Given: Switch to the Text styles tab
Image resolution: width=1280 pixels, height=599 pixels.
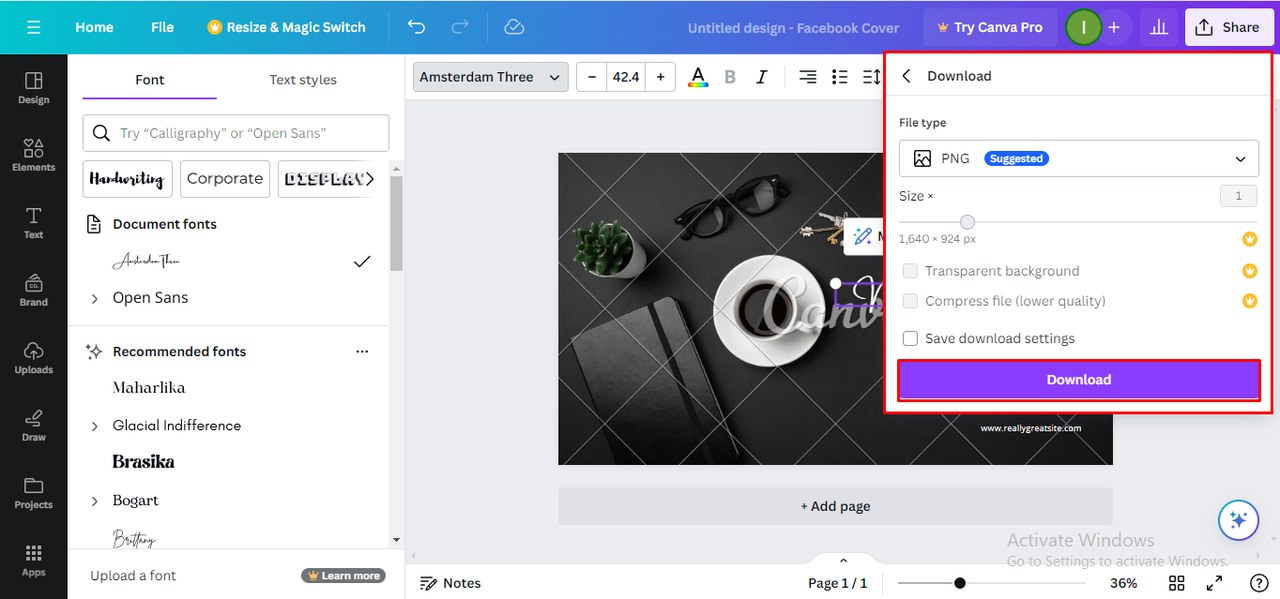Looking at the screenshot, I should (x=303, y=80).
